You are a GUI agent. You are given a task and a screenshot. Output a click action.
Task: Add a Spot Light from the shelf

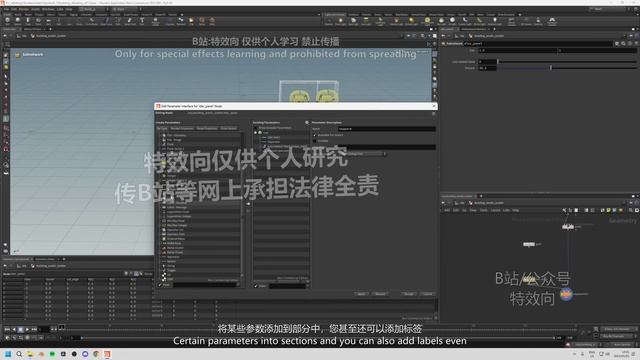[353, 21]
